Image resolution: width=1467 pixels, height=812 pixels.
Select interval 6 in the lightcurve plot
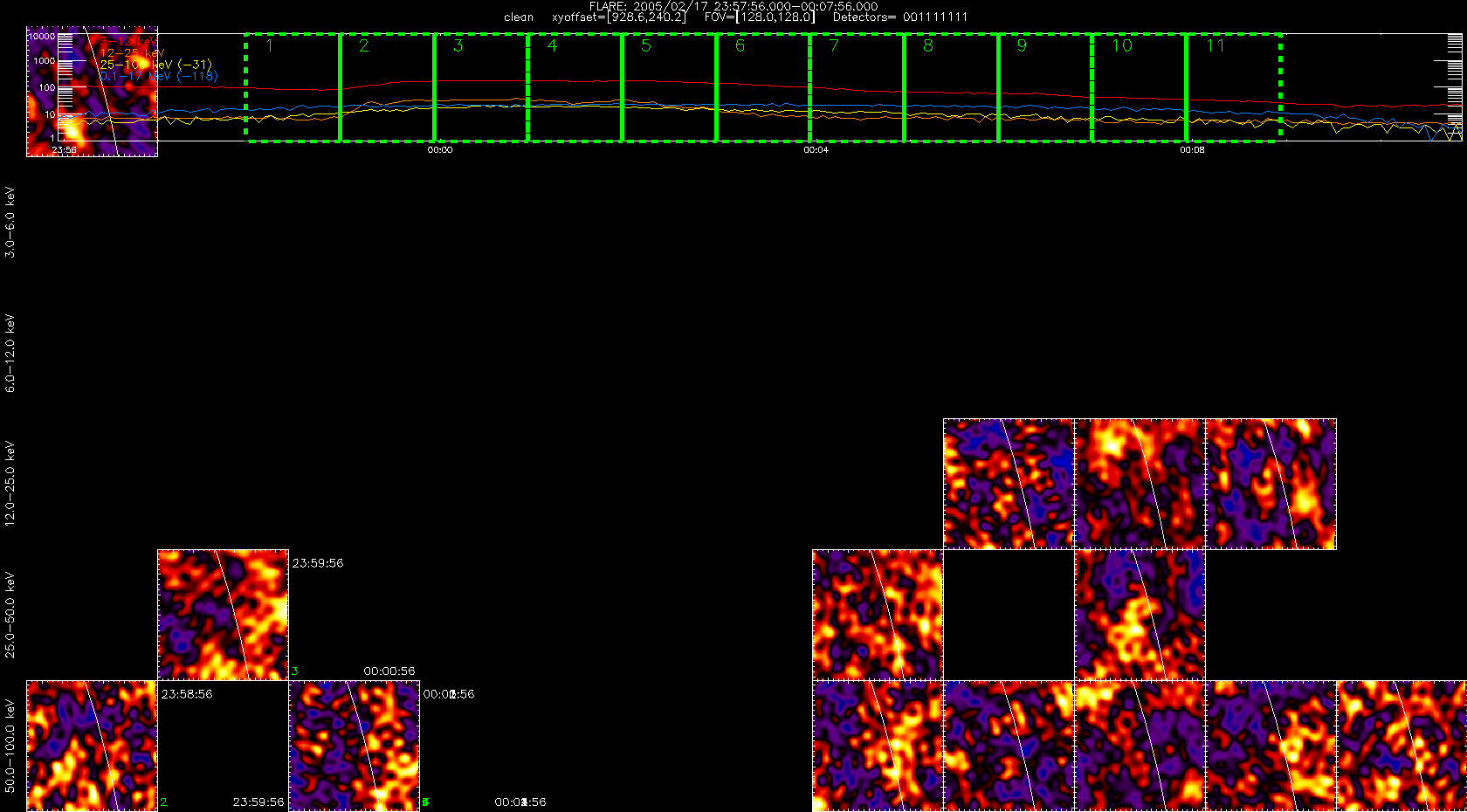click(x=763, y=87)
